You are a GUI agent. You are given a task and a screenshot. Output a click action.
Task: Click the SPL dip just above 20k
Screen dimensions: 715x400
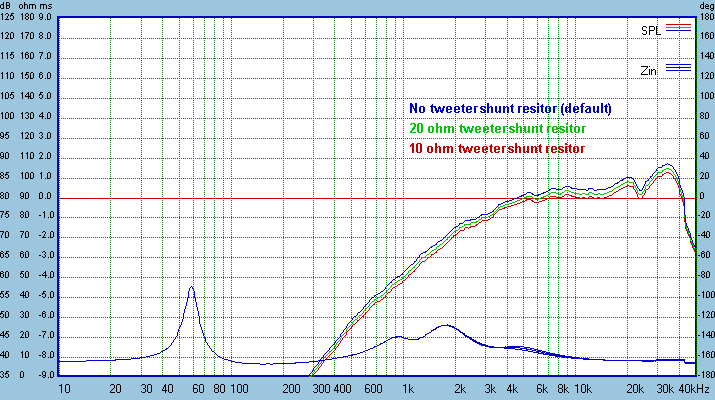641,194
